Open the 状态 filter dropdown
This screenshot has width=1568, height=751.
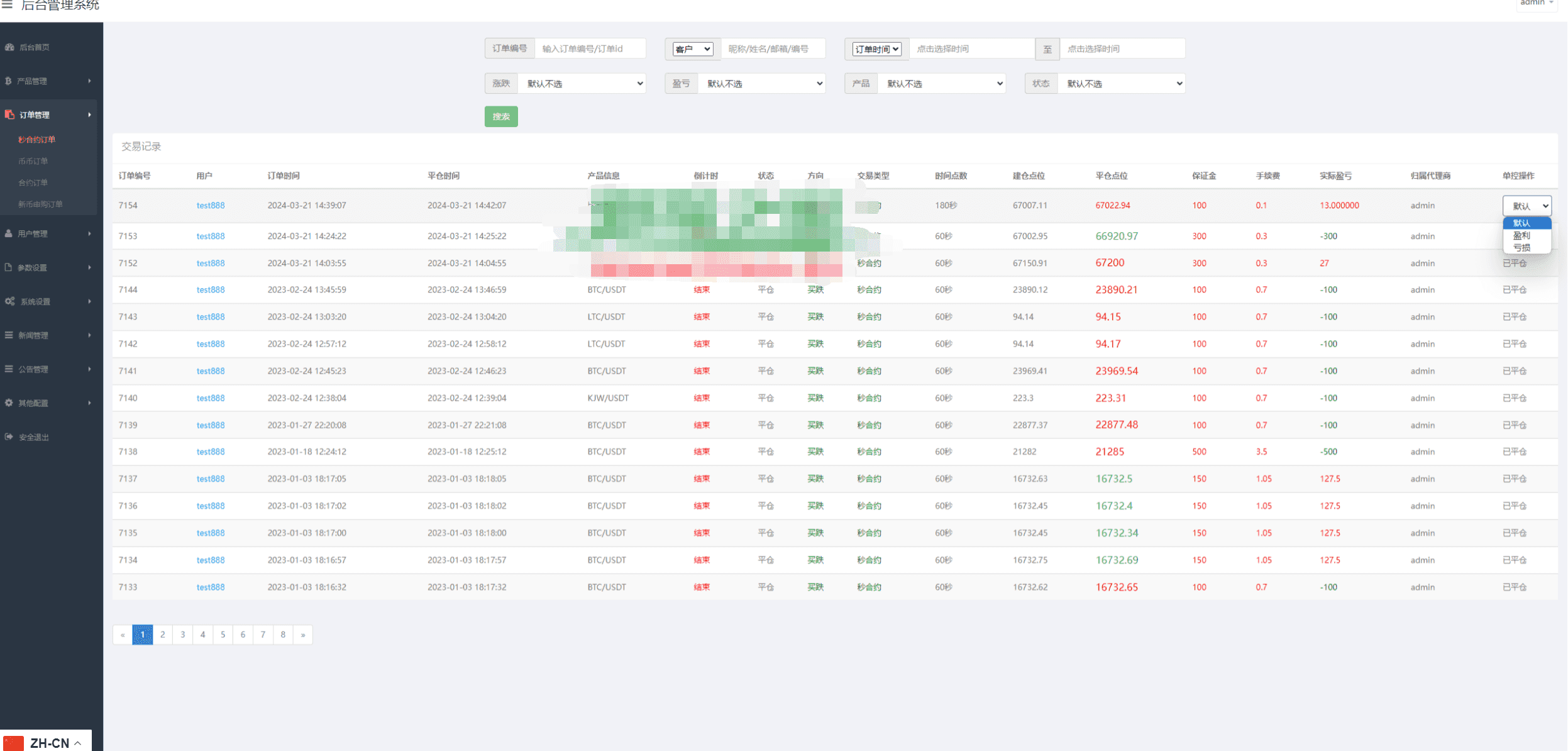[1121, 84]
